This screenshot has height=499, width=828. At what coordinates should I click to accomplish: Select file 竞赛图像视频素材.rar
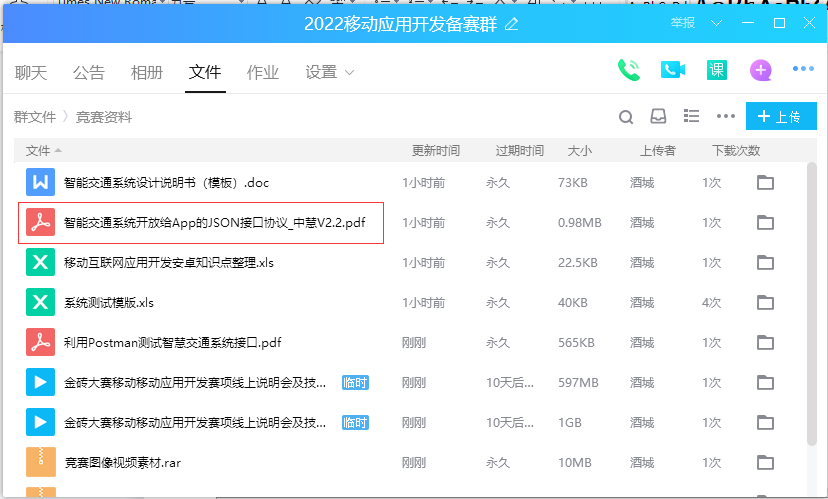tap(123, 463)
